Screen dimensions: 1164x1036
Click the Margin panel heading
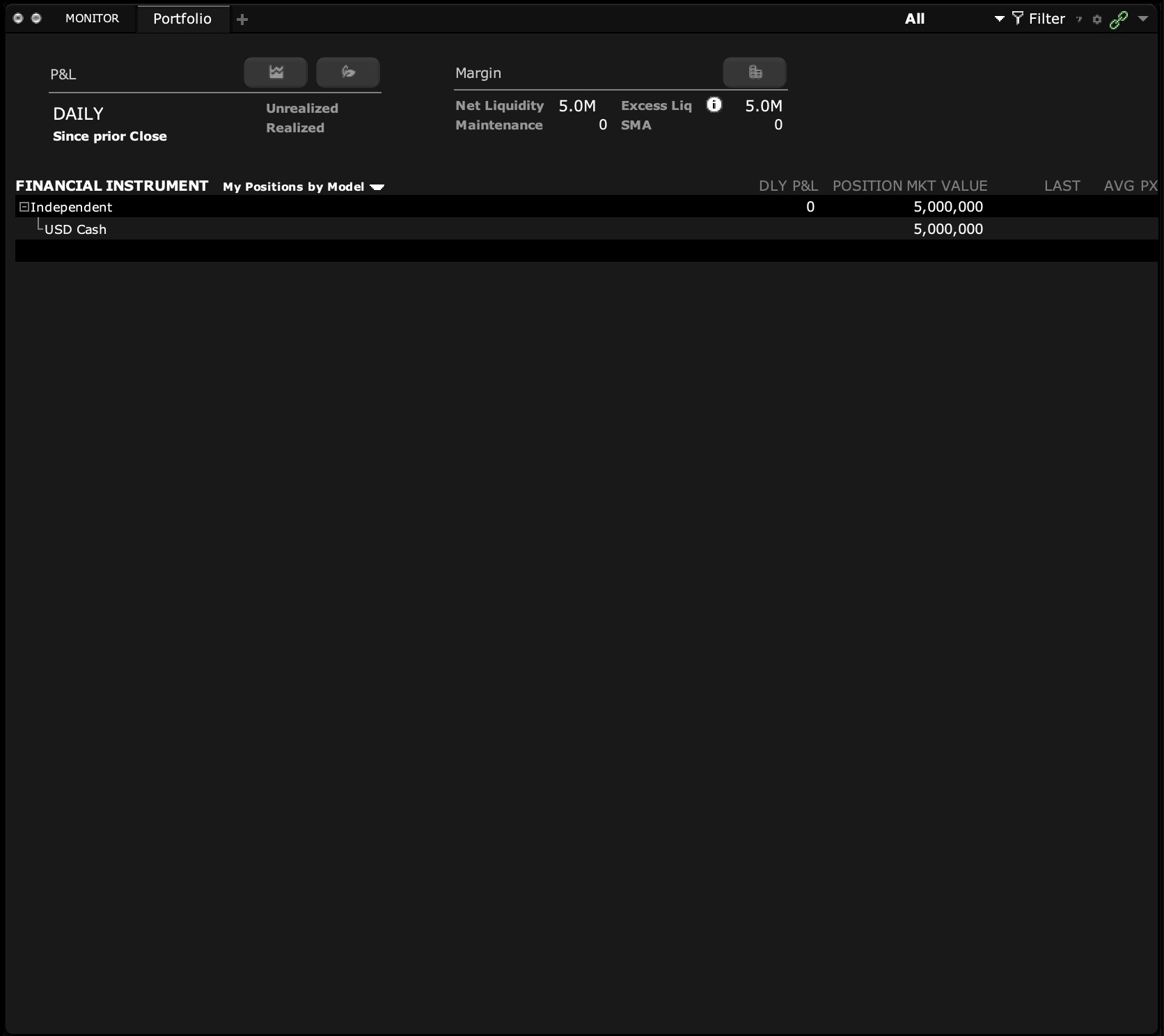[478, 73]
